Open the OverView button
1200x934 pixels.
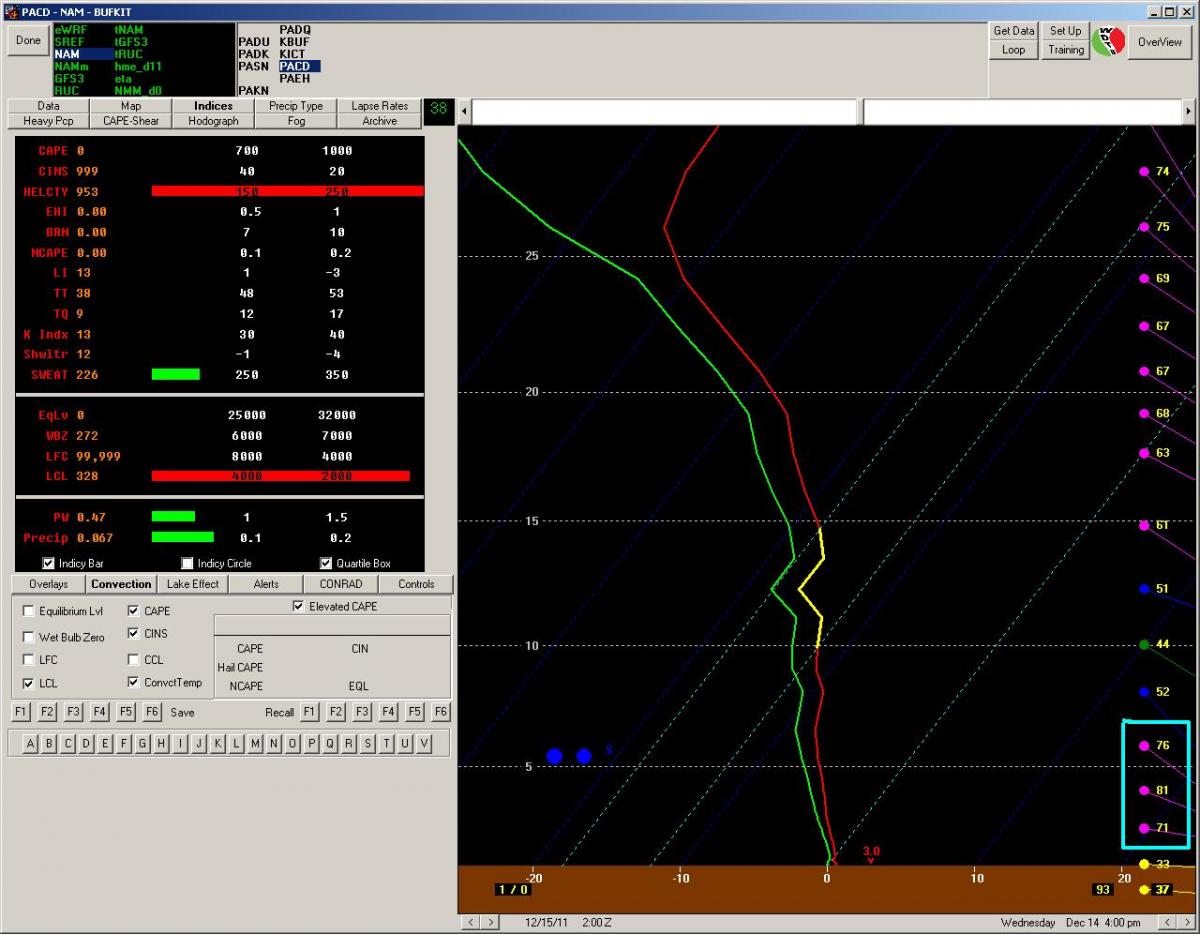click(1159, 42)
